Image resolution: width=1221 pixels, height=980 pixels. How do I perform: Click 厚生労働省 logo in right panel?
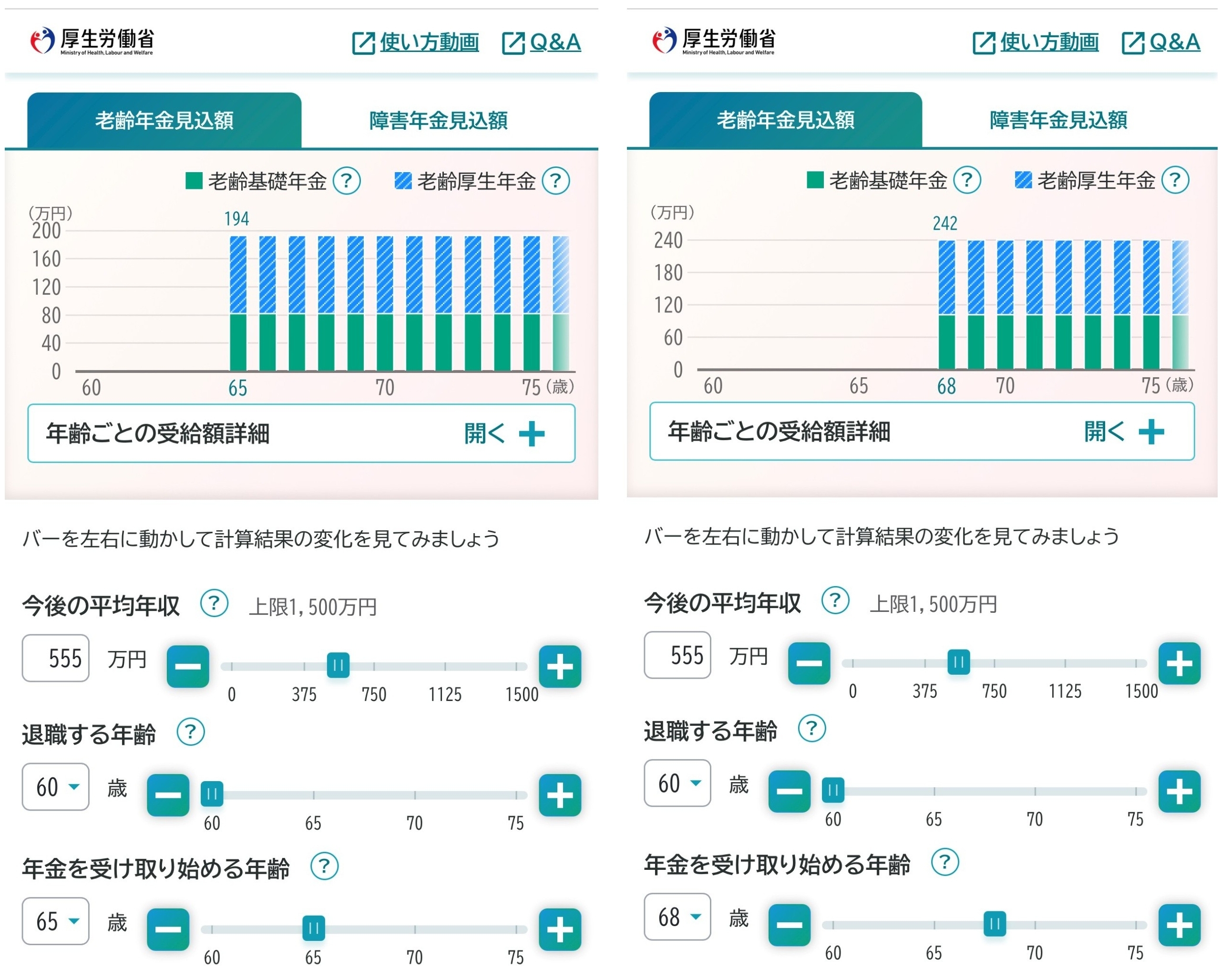pyautogui.click(x=714, y=41)
